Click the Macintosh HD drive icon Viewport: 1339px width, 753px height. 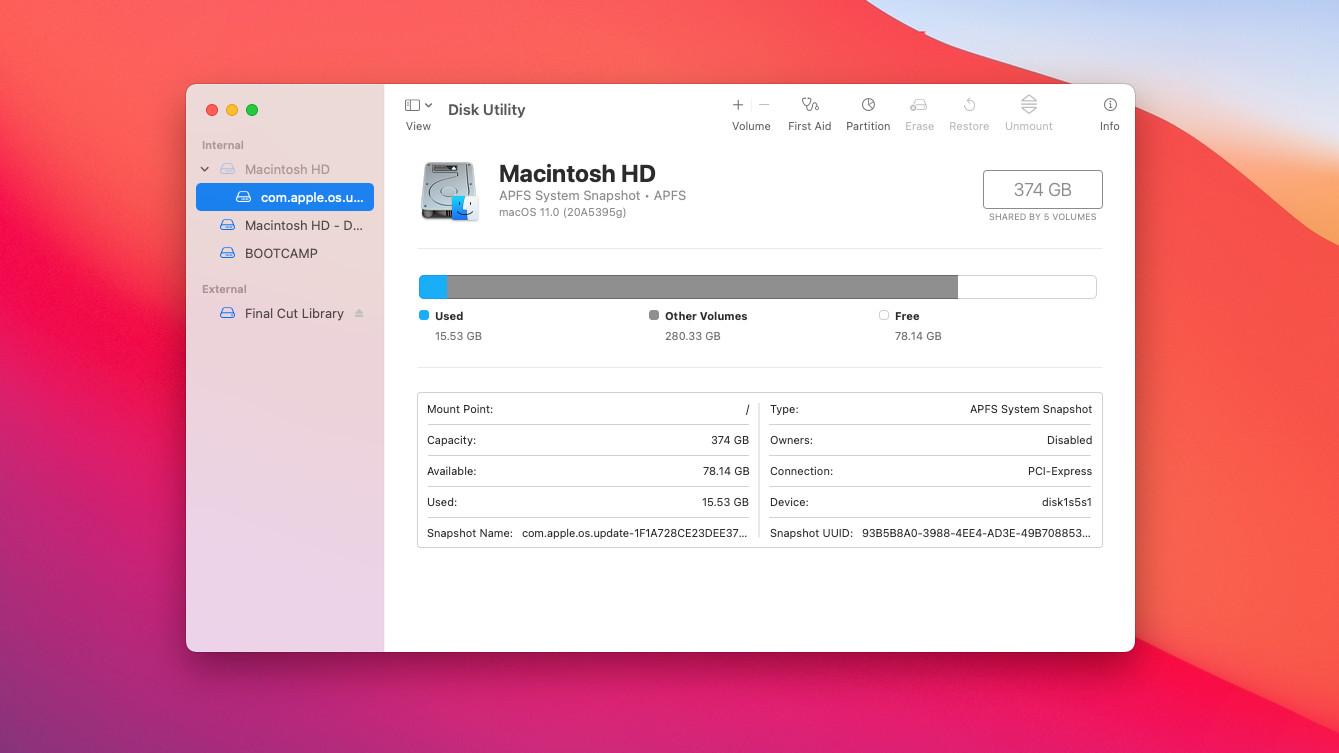click(449, 191)
